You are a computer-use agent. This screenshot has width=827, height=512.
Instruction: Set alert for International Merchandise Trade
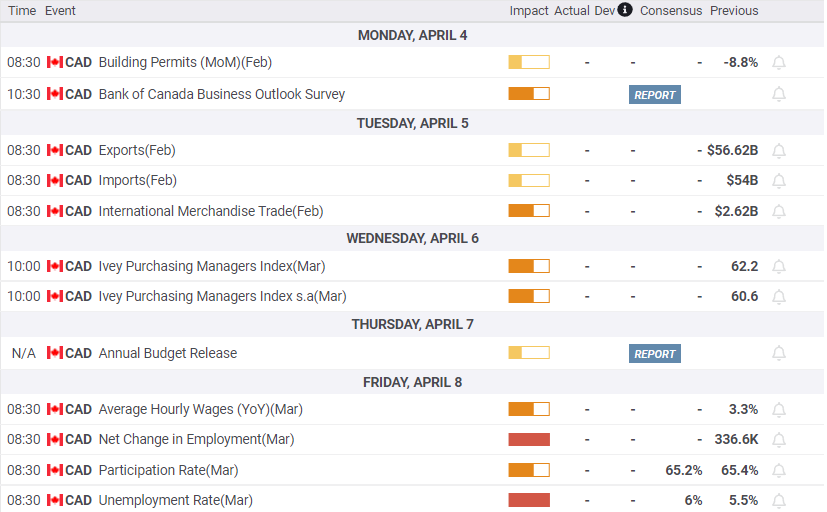pyautogui.click(x=778, y=211)
